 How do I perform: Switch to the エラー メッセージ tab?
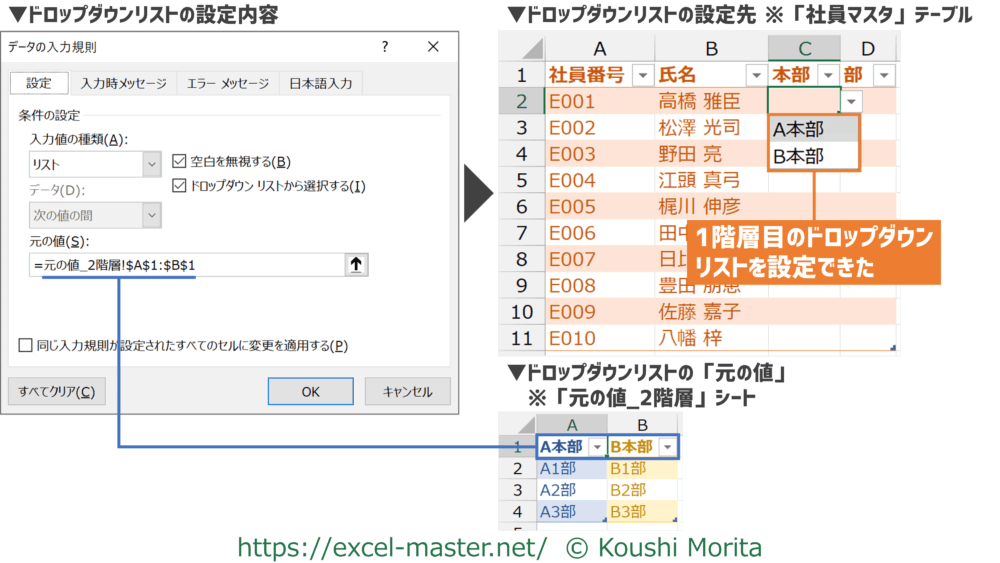click(x=227, y=84)
